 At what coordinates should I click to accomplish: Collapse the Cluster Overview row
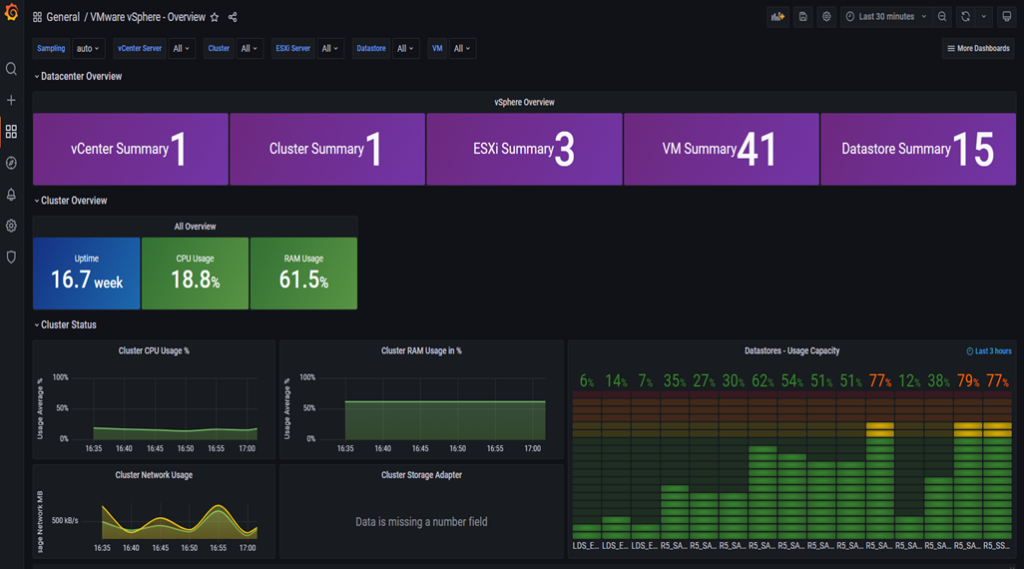point(71,201)
